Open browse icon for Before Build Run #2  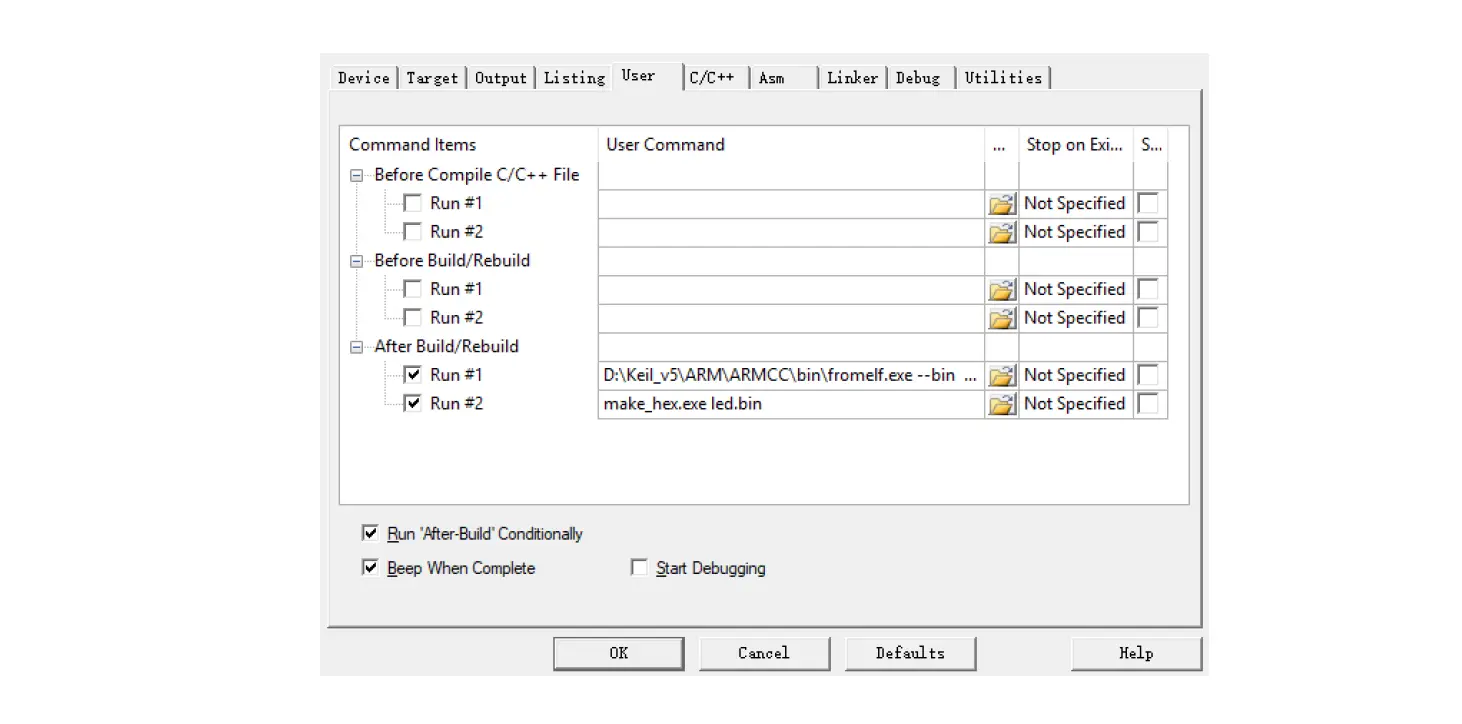pos(1002,318)
